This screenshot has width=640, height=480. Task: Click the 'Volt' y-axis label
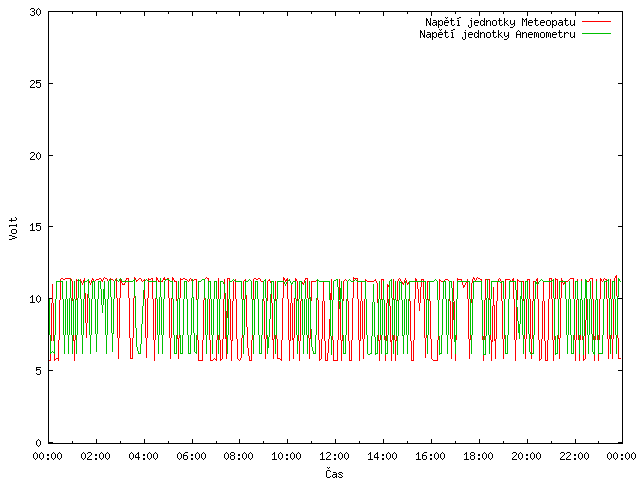coord(13,229)
